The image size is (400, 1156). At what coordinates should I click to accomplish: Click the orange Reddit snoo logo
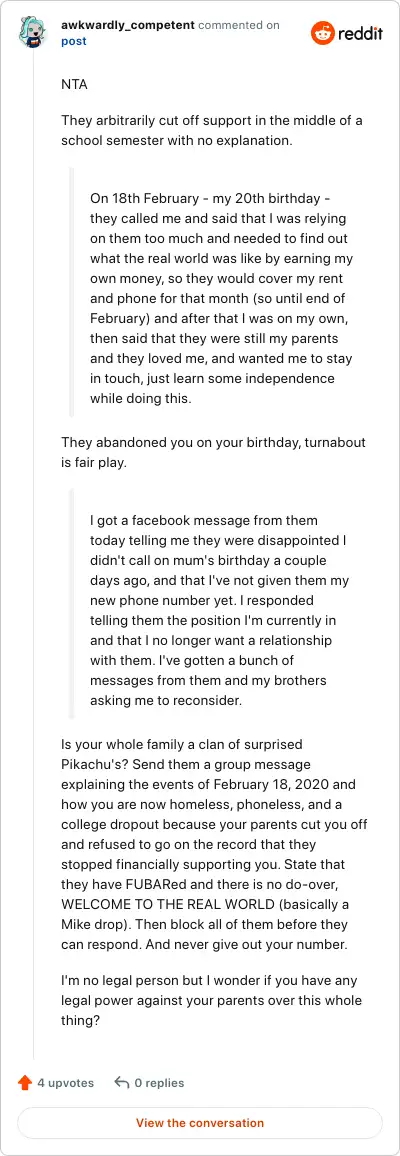(x=322, y=33)
